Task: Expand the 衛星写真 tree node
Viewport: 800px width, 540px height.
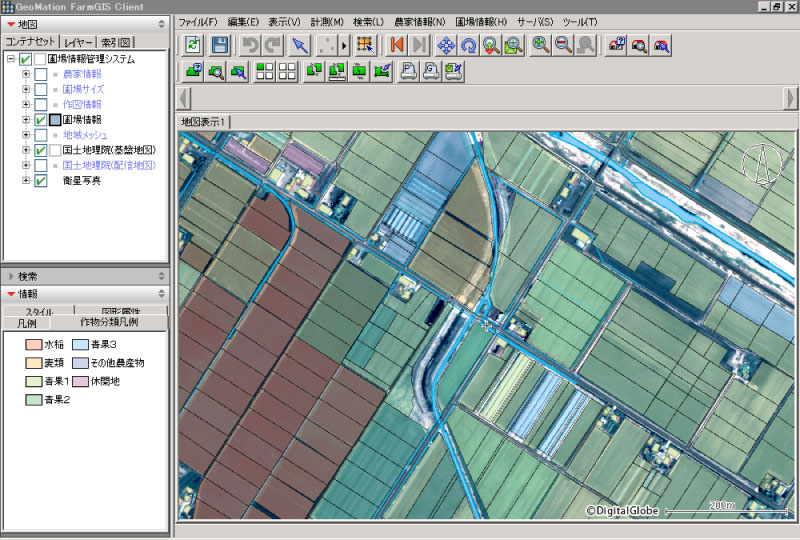Action: coord(26,180)
